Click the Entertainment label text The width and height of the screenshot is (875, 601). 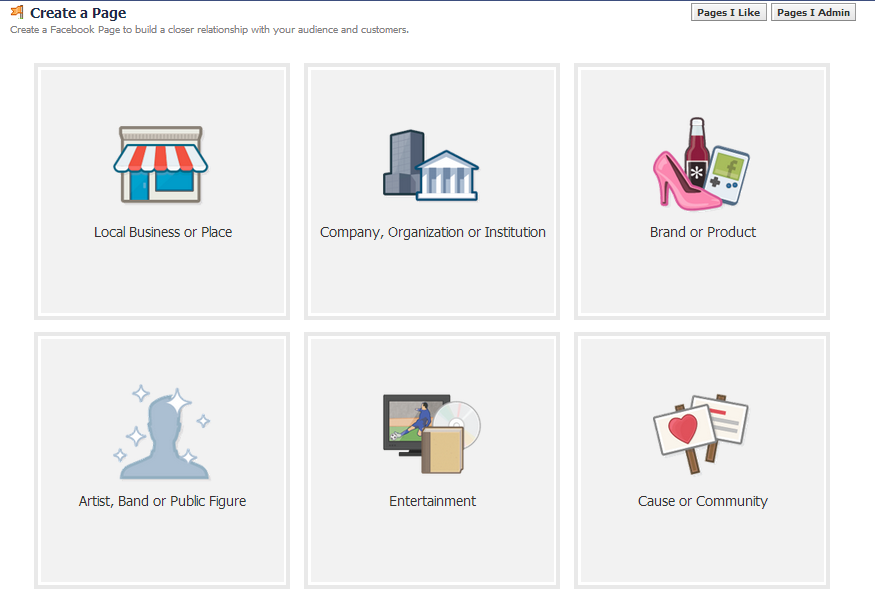click(431, 500)
